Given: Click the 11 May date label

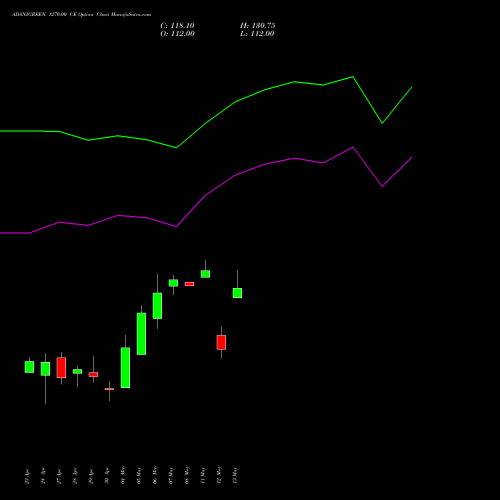Looking at the screenshot, I should [203, 475].
